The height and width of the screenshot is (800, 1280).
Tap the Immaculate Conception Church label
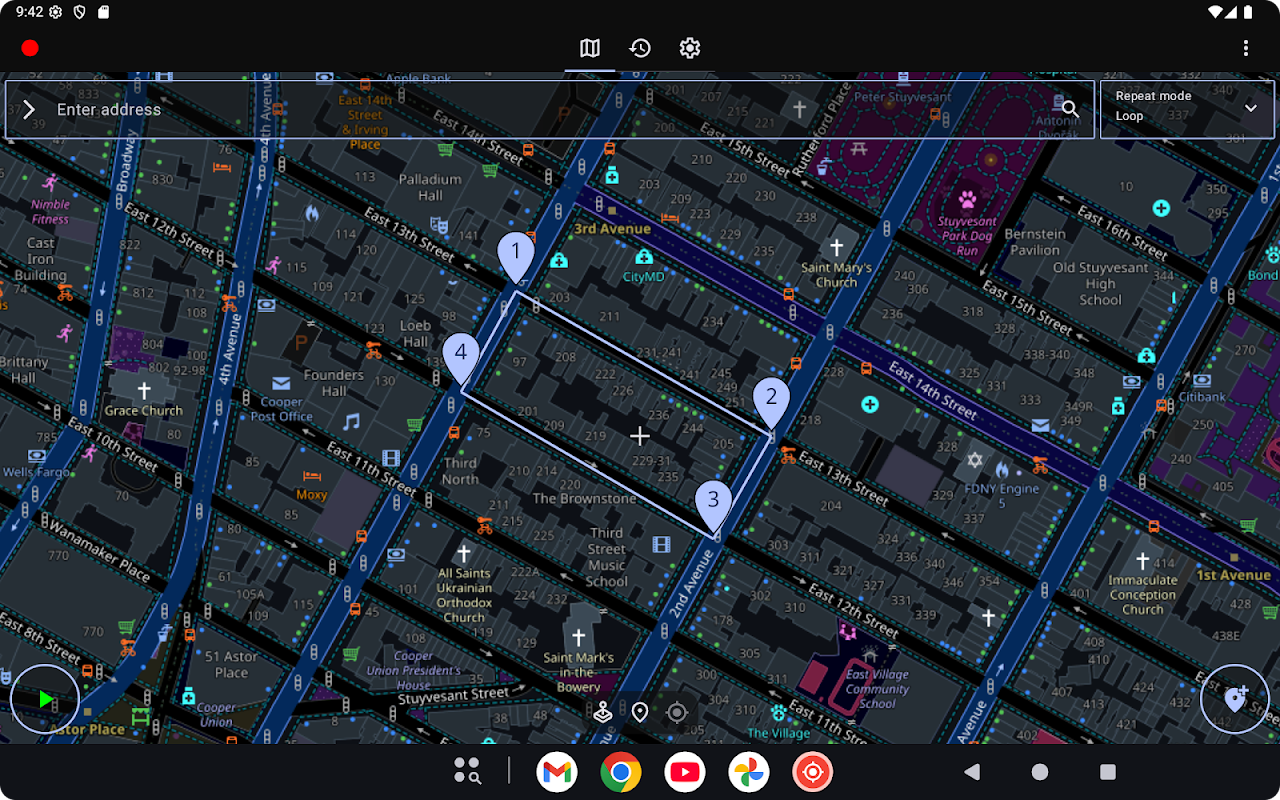tap(1143, 595)
